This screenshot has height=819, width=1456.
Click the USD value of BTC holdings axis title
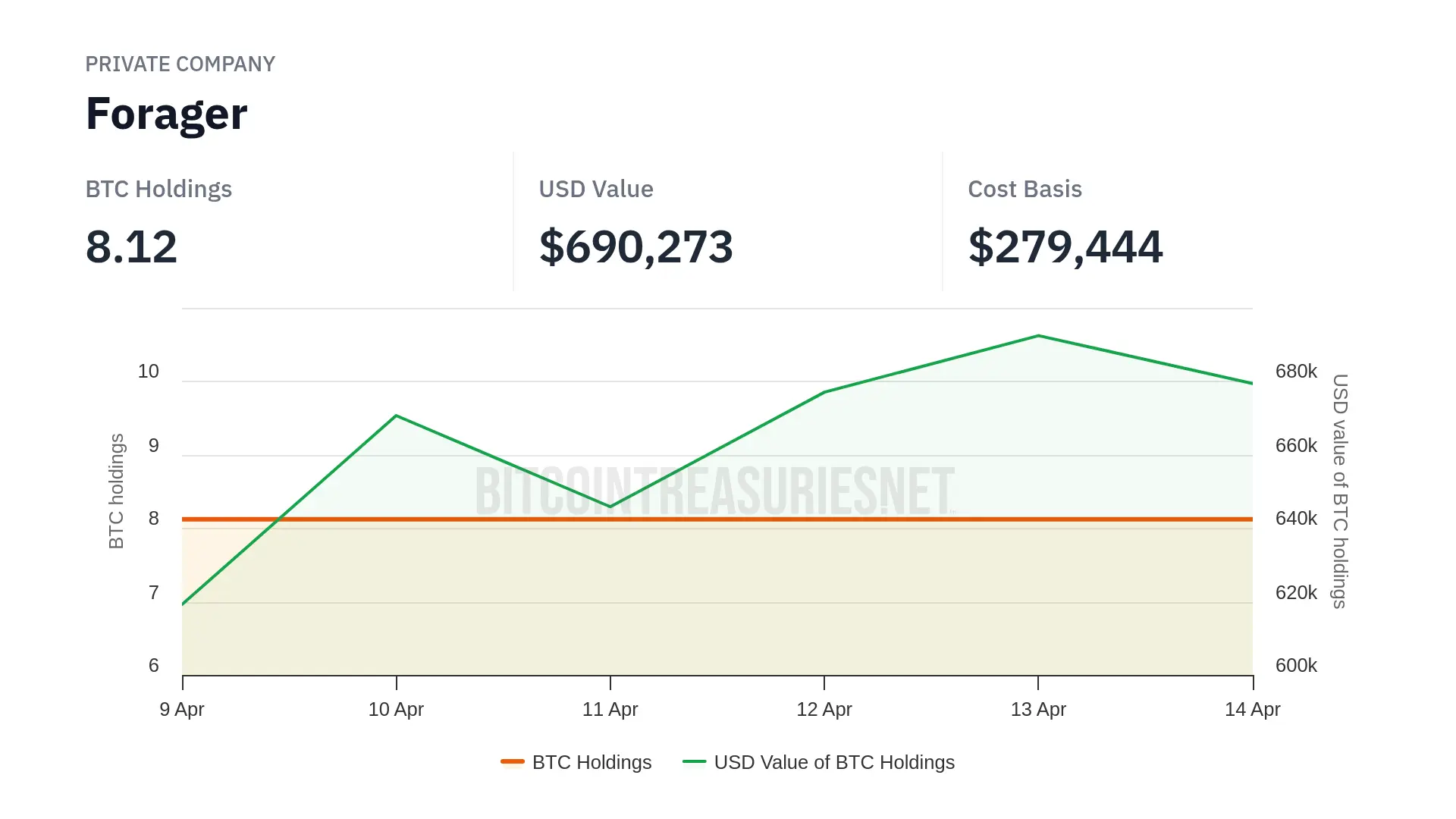(1340, 491)
